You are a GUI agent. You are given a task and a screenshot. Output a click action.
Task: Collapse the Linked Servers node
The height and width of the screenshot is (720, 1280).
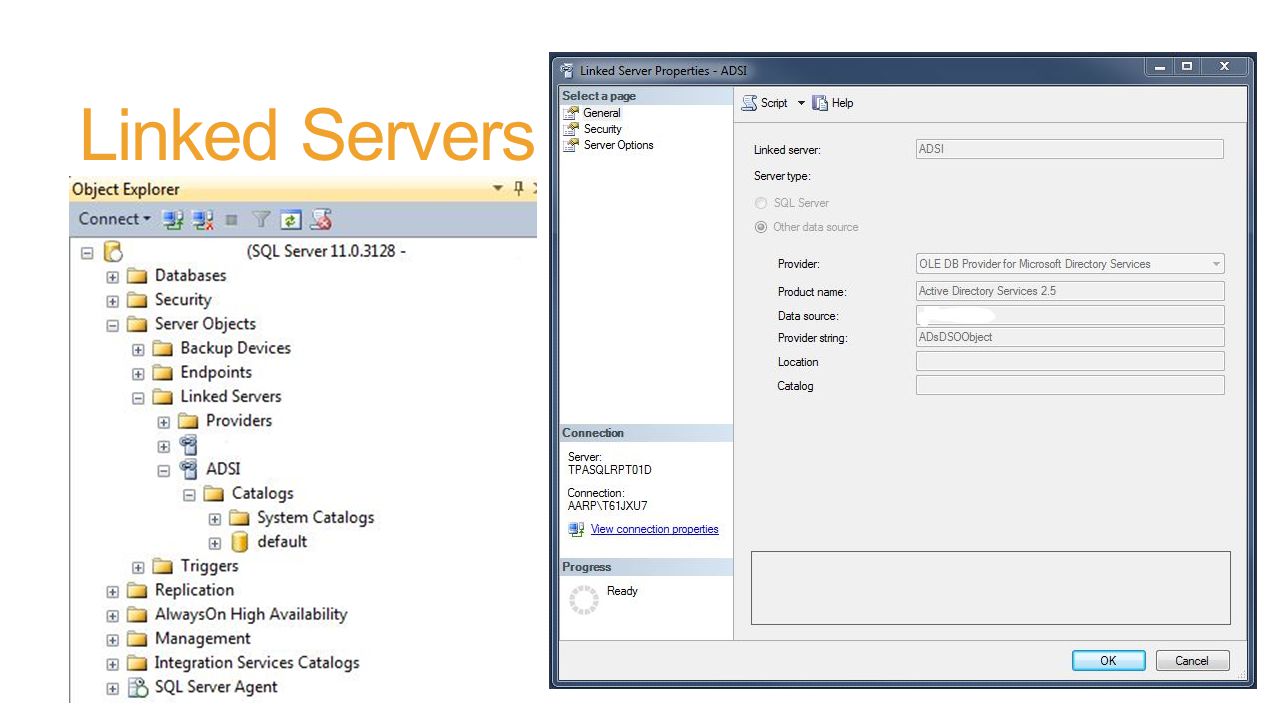(x=138, y=398)
